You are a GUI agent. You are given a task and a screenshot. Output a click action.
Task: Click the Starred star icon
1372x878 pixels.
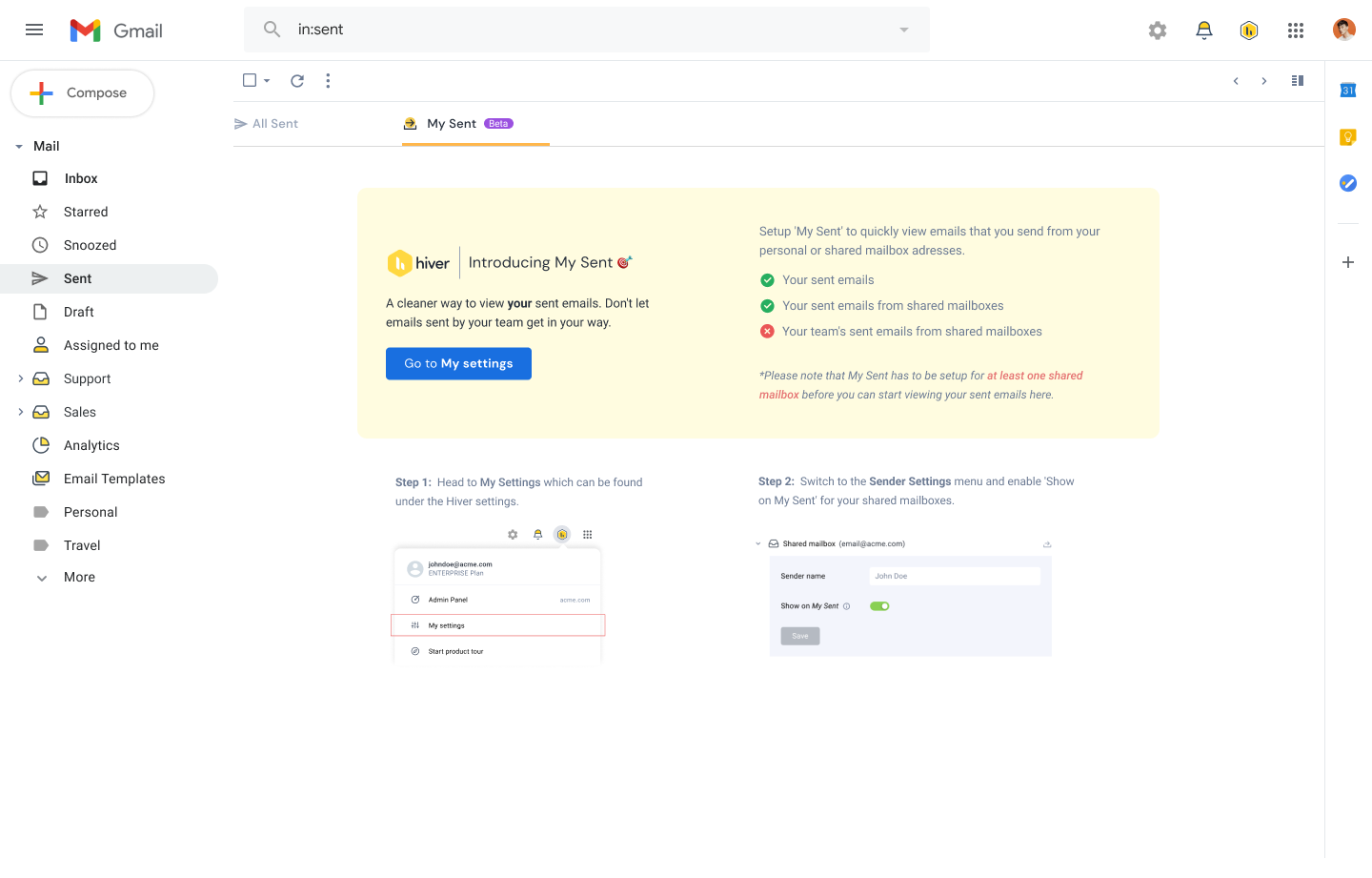pos(40,212)
